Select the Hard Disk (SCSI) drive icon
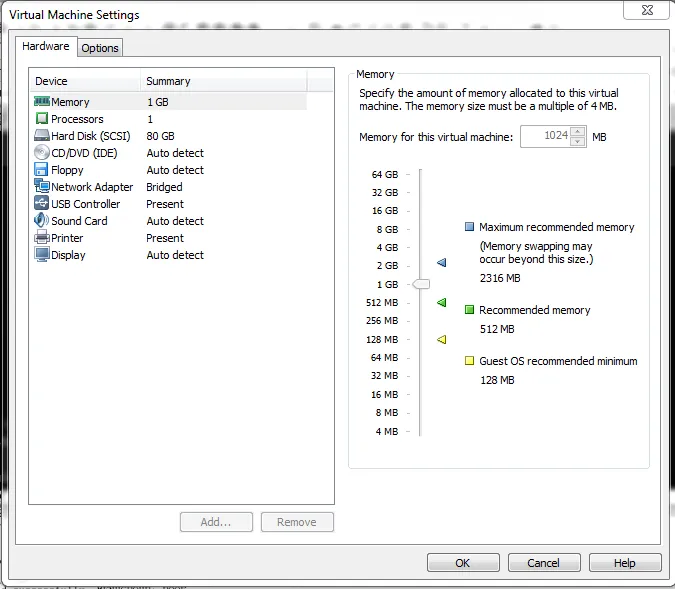This screenshot has height=589, width=675. 42,136
